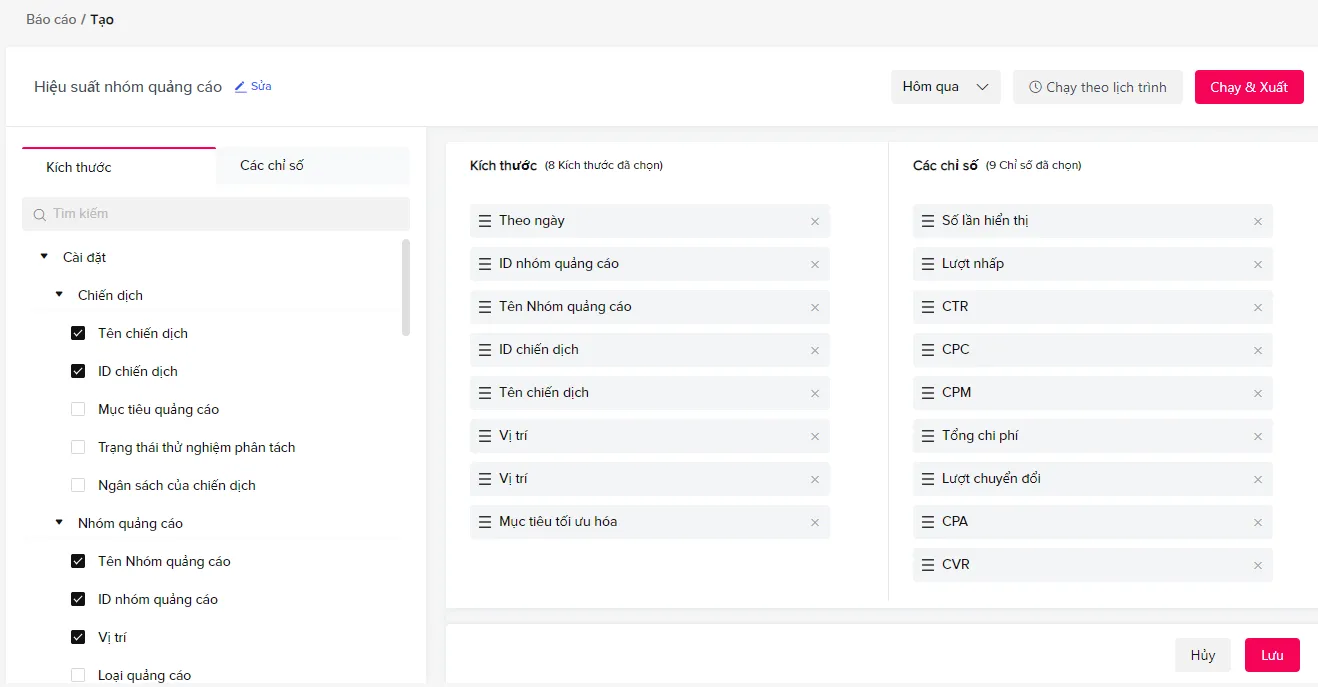Remove the Lượt chuyển đổi metric
Viewport: 1318px width, 687px height.
click(x=1258, y=480)
